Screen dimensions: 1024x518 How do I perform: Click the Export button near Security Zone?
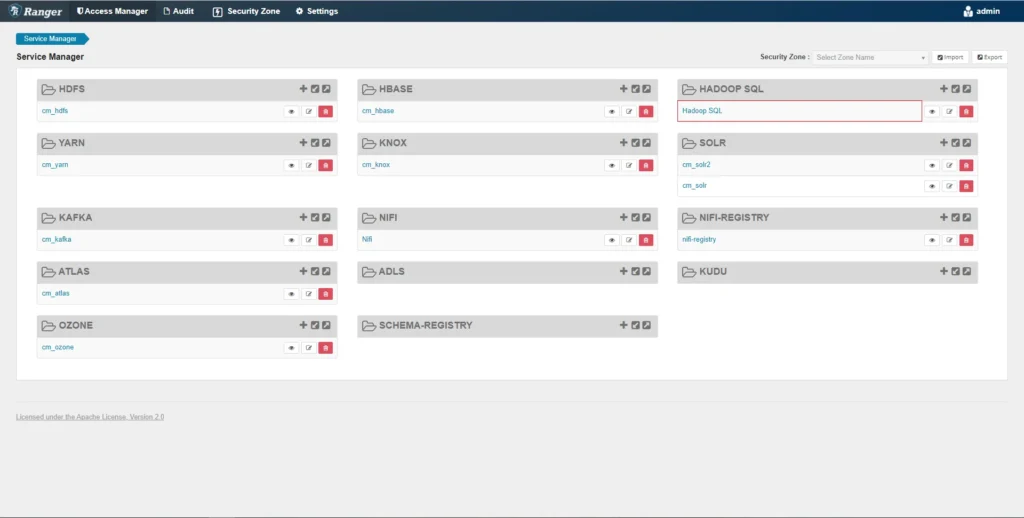pos(989,57)
